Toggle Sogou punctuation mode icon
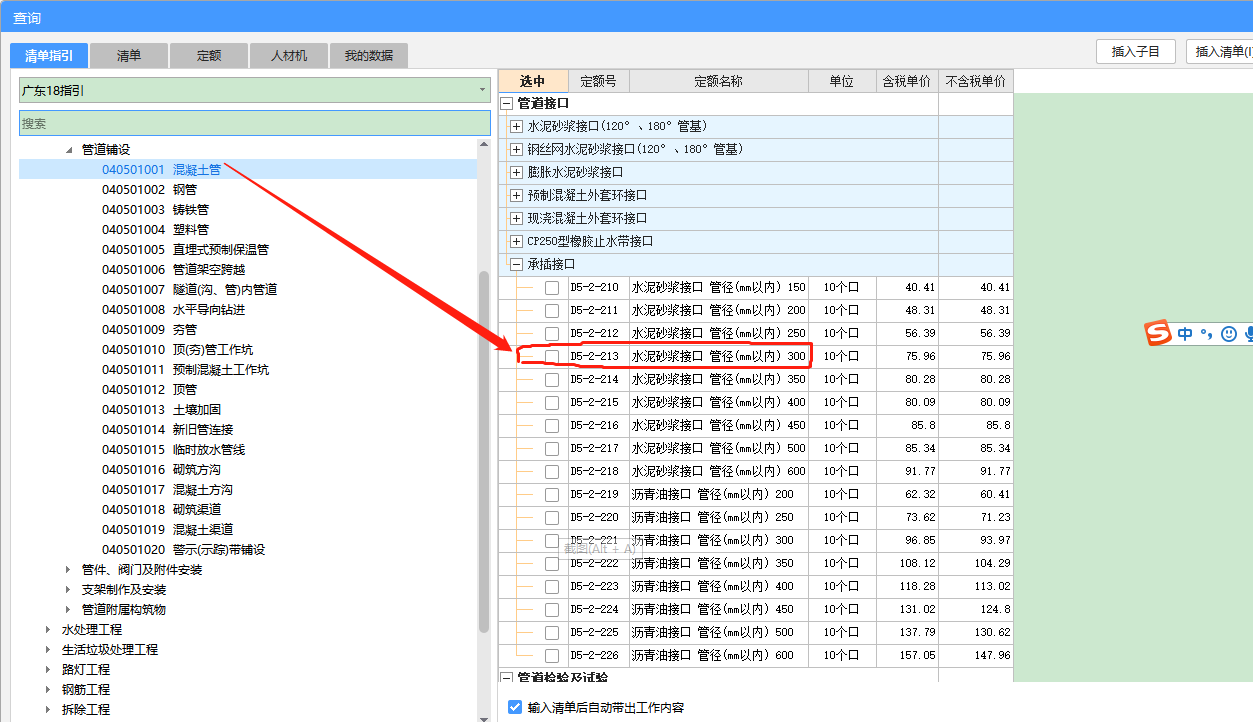 [x=1206, y=334]
